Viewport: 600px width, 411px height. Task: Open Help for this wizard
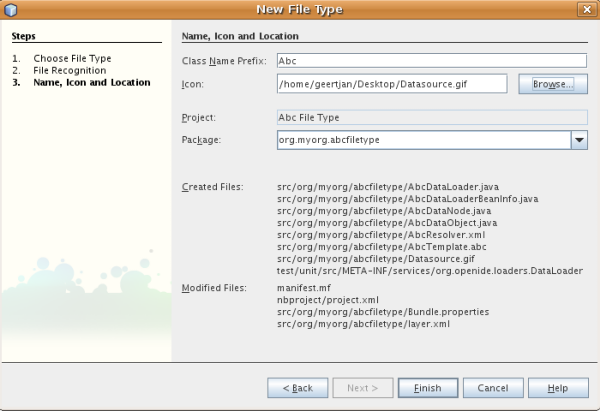(558, 387)
